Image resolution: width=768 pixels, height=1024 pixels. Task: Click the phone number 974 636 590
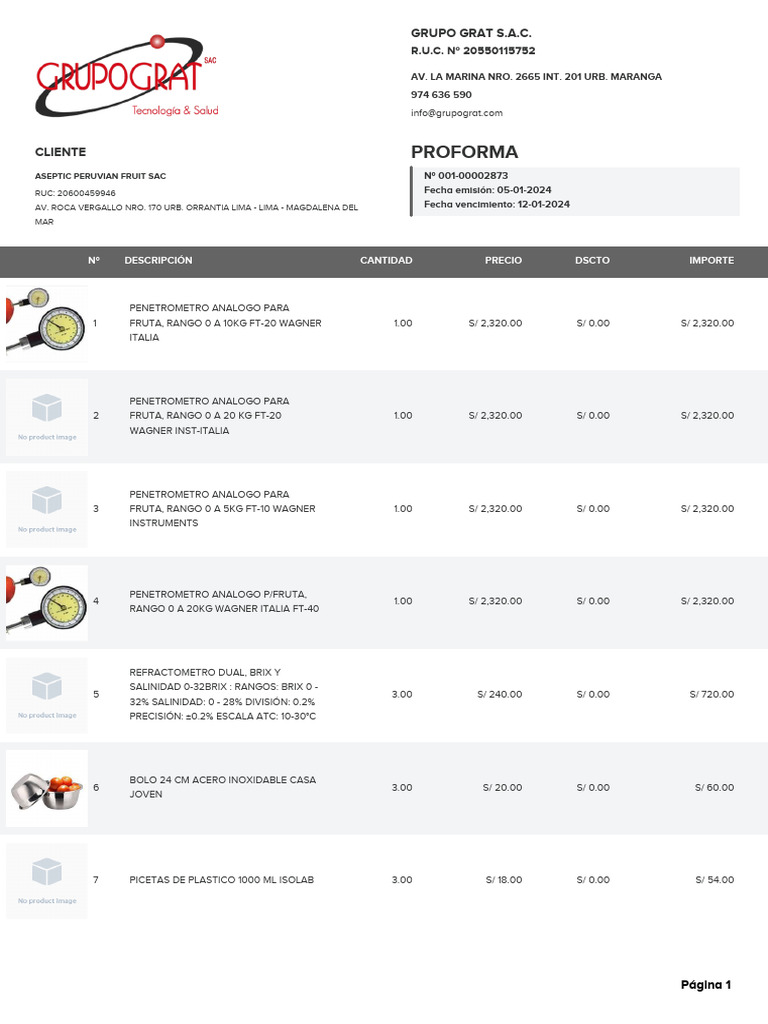point(441,94)
